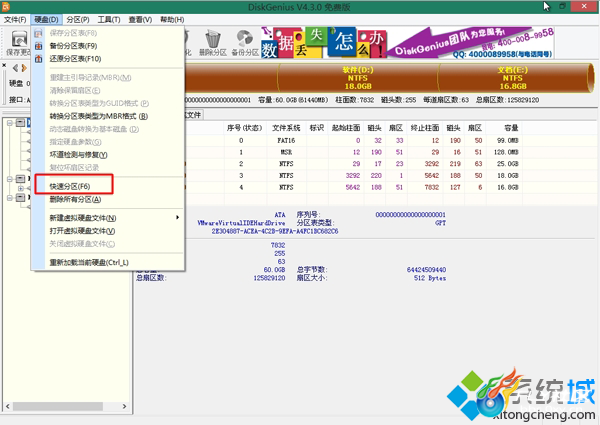Click the Backup Partition (备份分区) toolbar icon
The image size is (600, 425).
[x=245, y=43]
